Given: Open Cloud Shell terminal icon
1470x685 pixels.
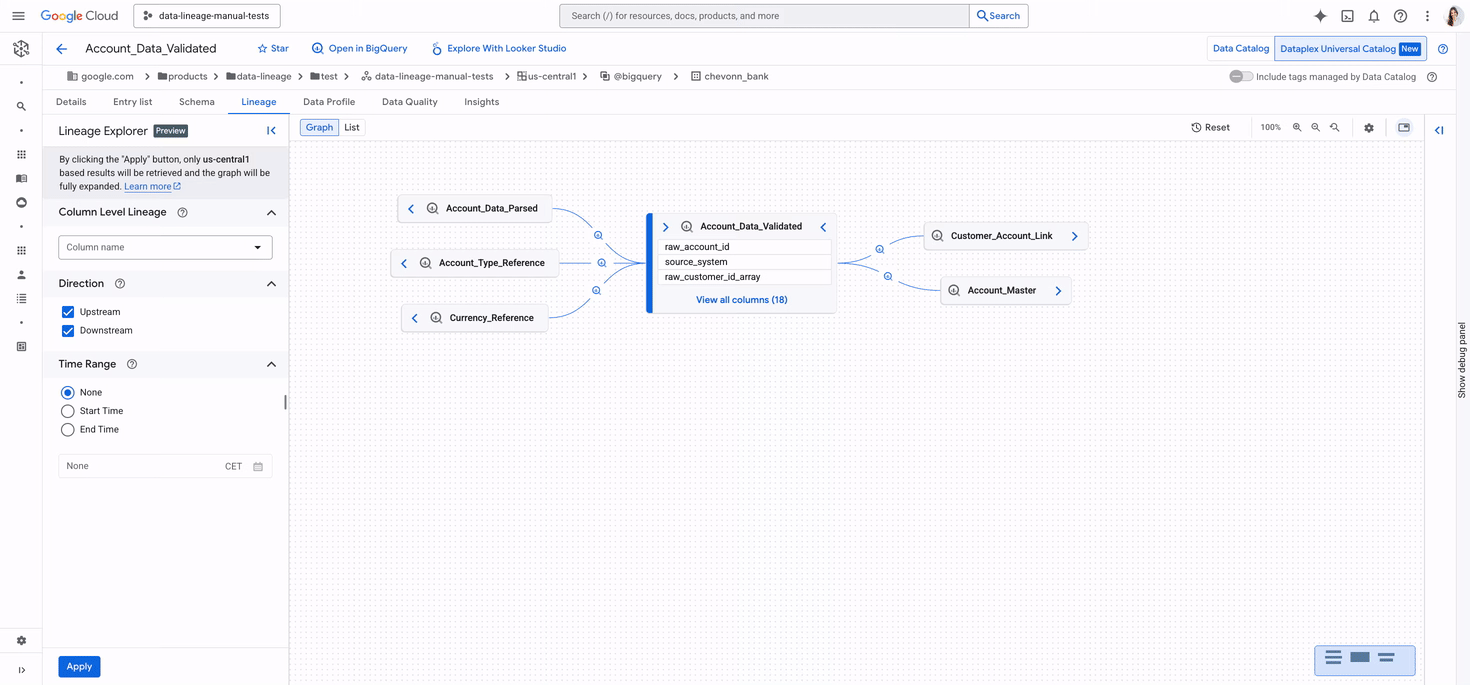Looking at the screenshot, I should coord(1347,16).
